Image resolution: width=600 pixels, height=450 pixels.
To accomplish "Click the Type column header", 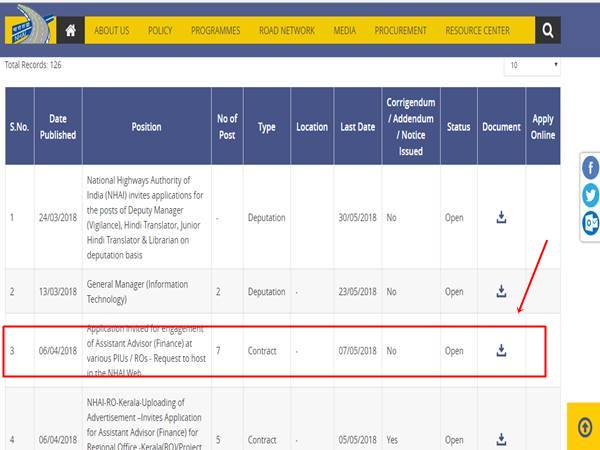I will point(267,127).
